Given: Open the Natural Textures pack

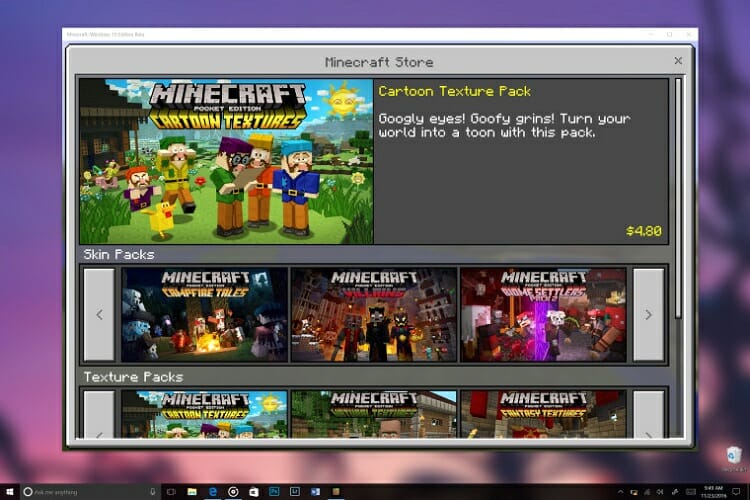Looking at the screenshot, I should pyautogui.click(x=374, y=414).
